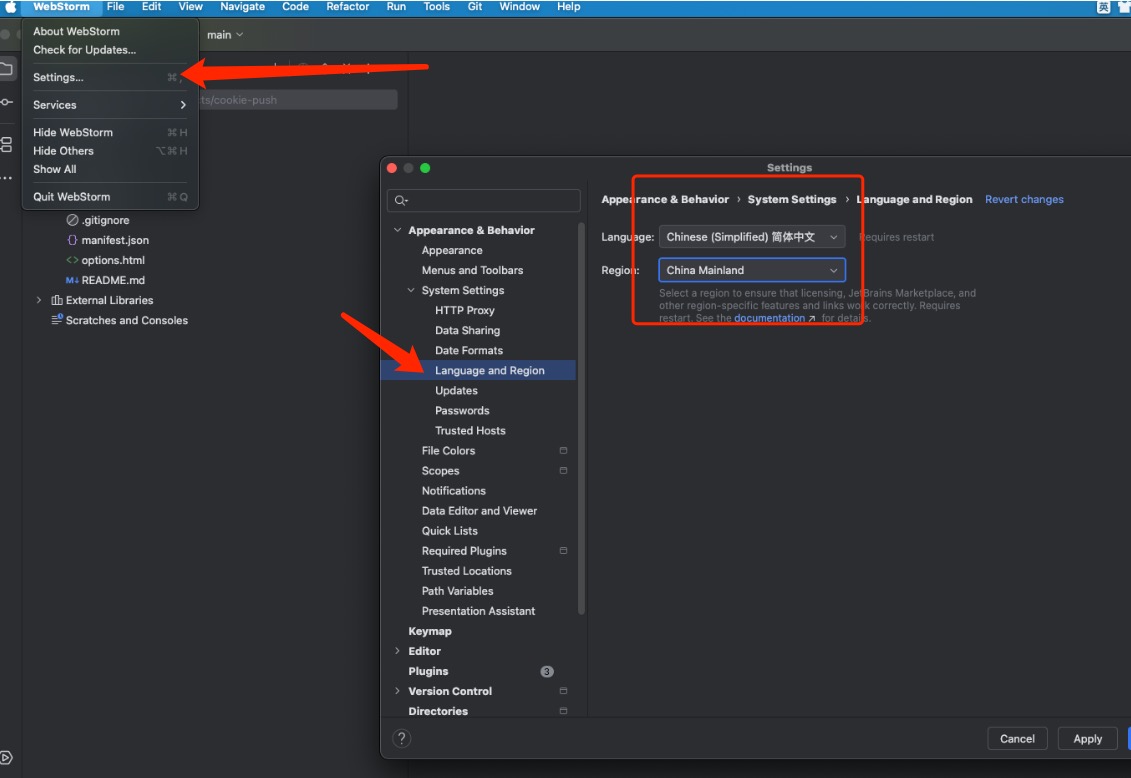1131x778 pixels.
Task: Click the .gitignore file icon
Action: pos(72,220)
